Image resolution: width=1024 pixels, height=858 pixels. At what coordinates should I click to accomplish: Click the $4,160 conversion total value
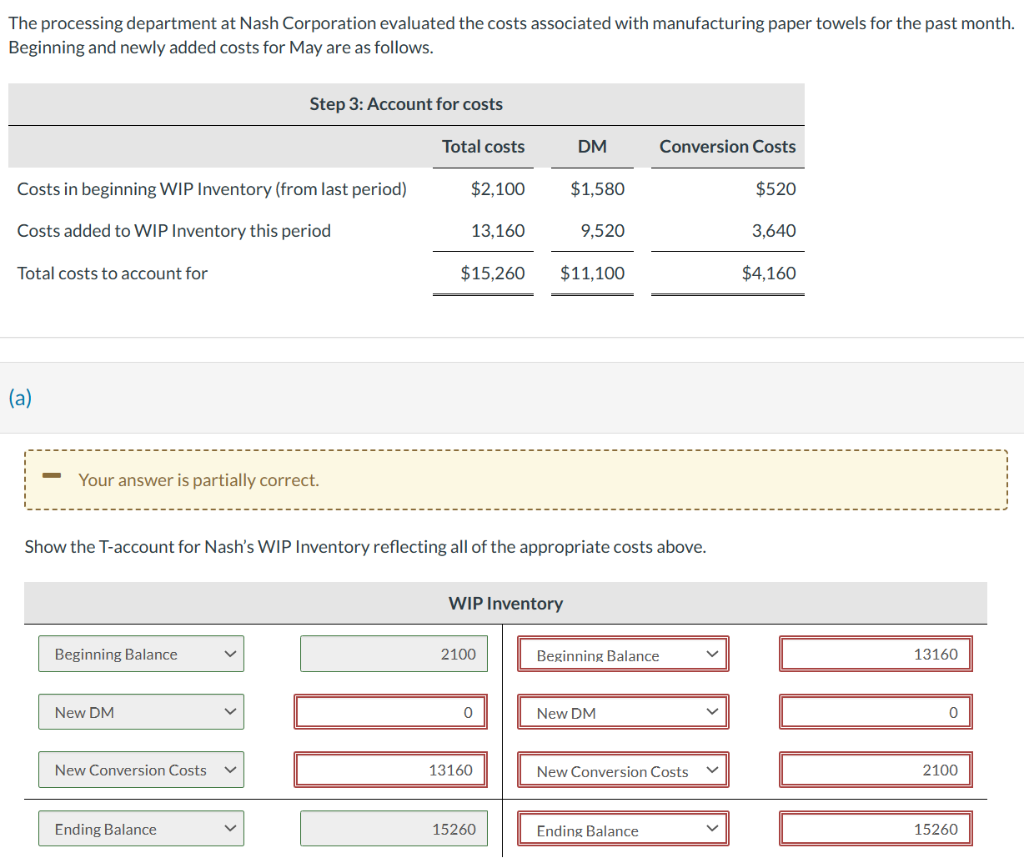tap(769, 273)
